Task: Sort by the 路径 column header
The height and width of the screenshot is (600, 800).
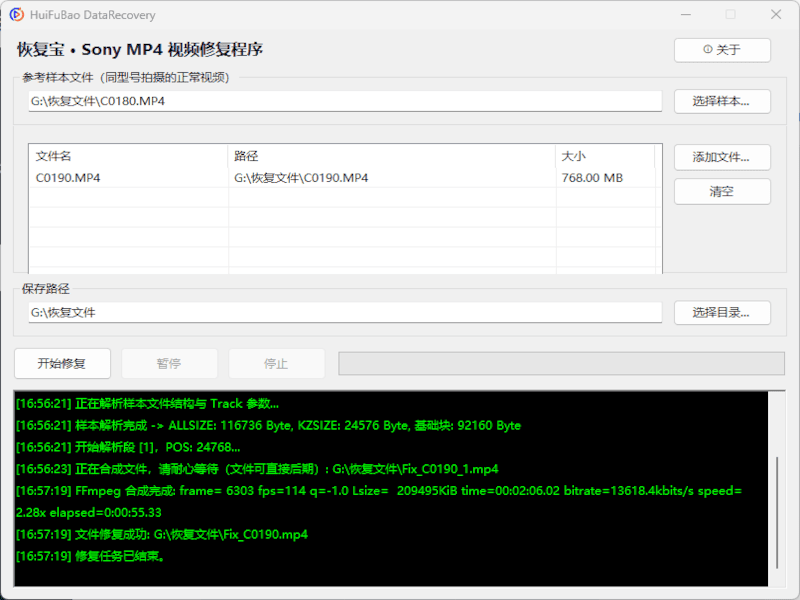Action: click(x=392, y=156)
